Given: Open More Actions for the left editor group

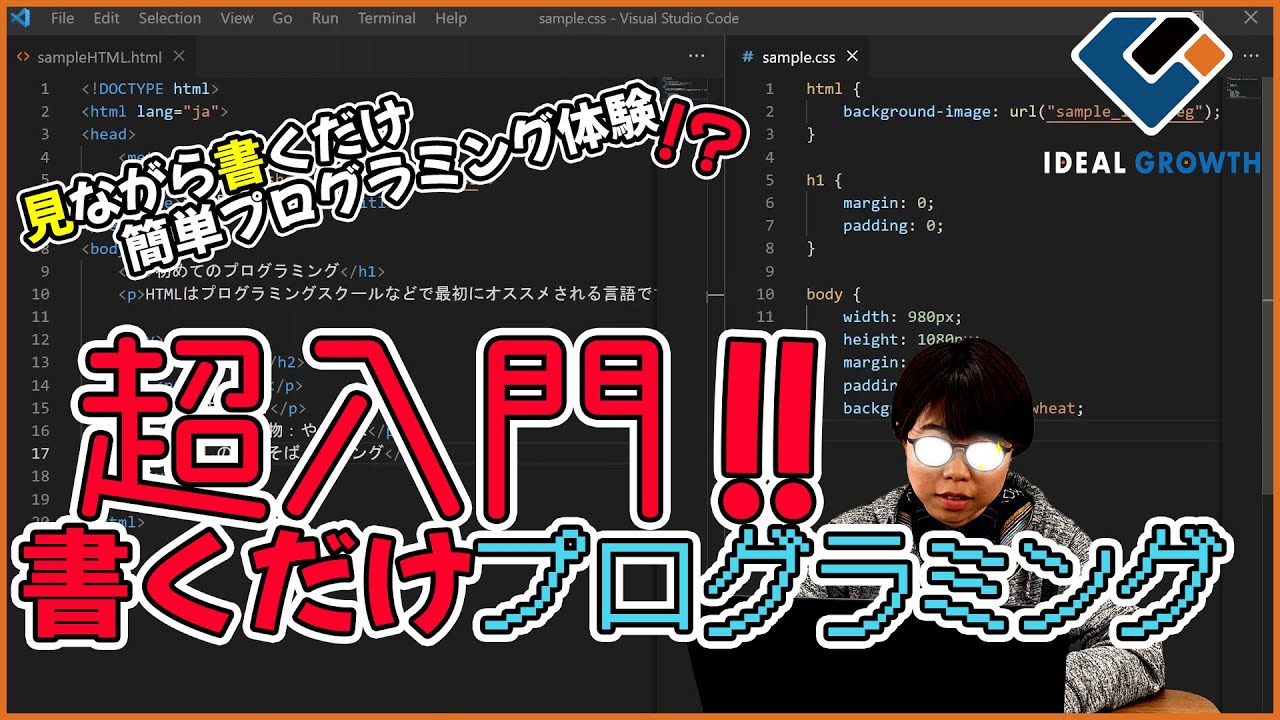Looking at the screenshot, I should click(x=697, y=57).
